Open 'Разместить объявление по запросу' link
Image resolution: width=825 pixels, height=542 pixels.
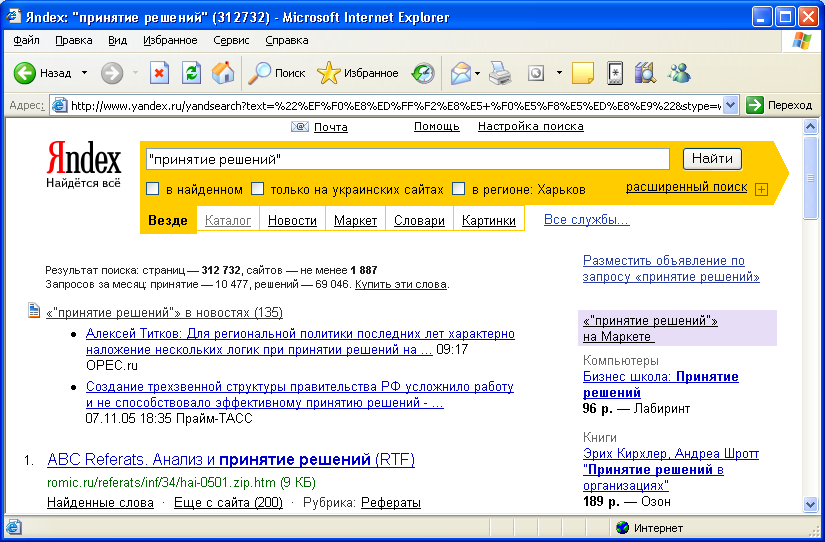[671, 268]
